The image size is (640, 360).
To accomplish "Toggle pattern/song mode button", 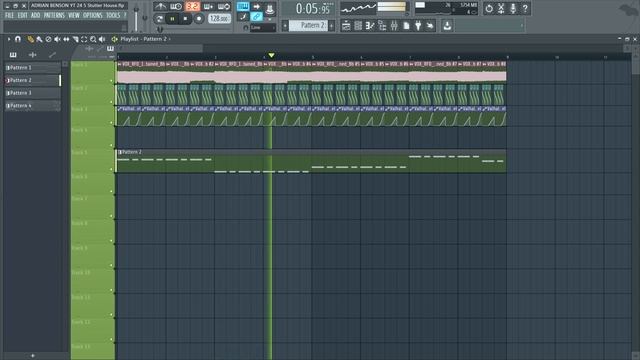I will [159, 19].
